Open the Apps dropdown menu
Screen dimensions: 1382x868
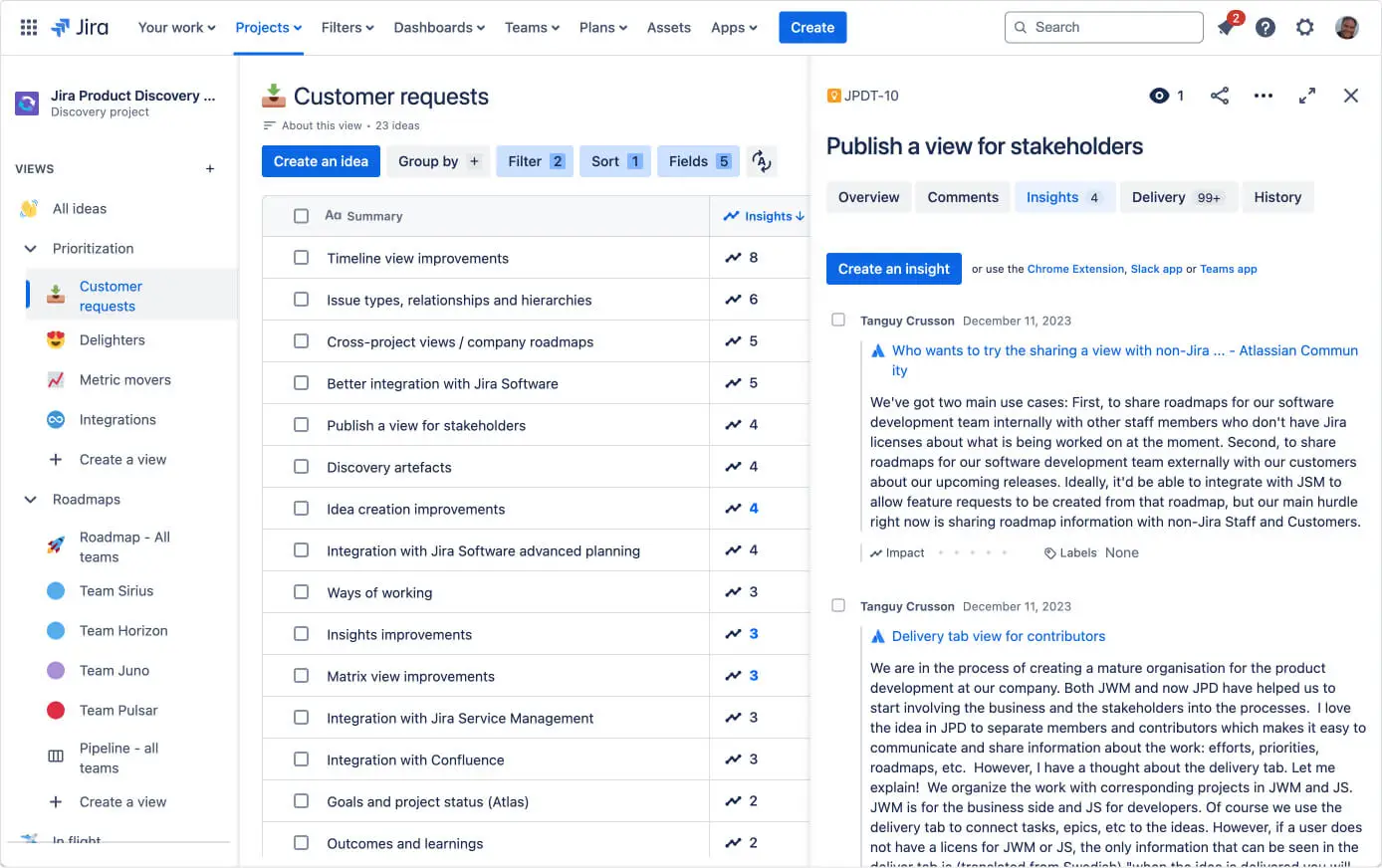pos(734,27)
